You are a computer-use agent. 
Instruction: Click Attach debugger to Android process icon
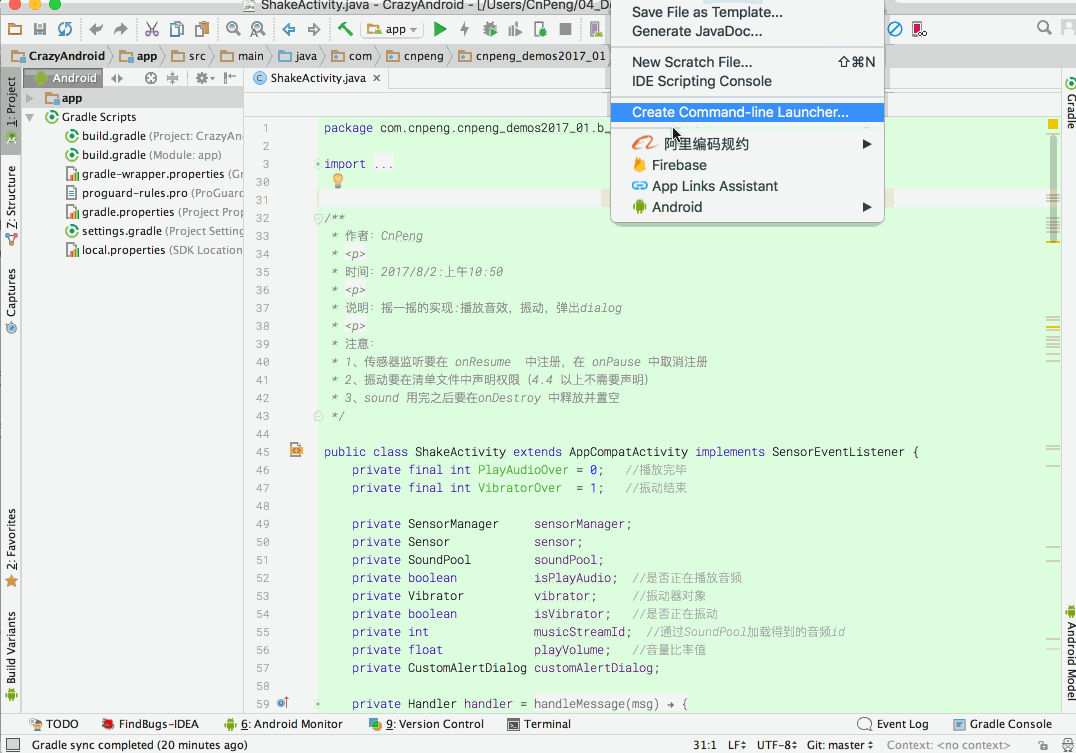point(540,29)
